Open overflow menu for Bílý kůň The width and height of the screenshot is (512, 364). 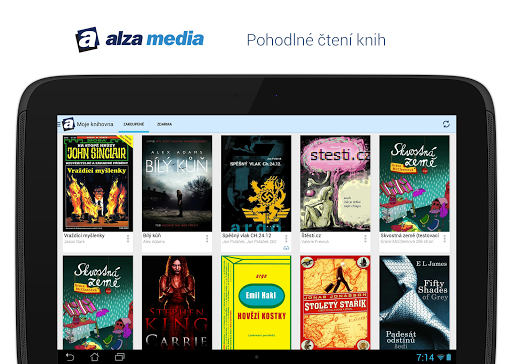click(x=207, y=239)
